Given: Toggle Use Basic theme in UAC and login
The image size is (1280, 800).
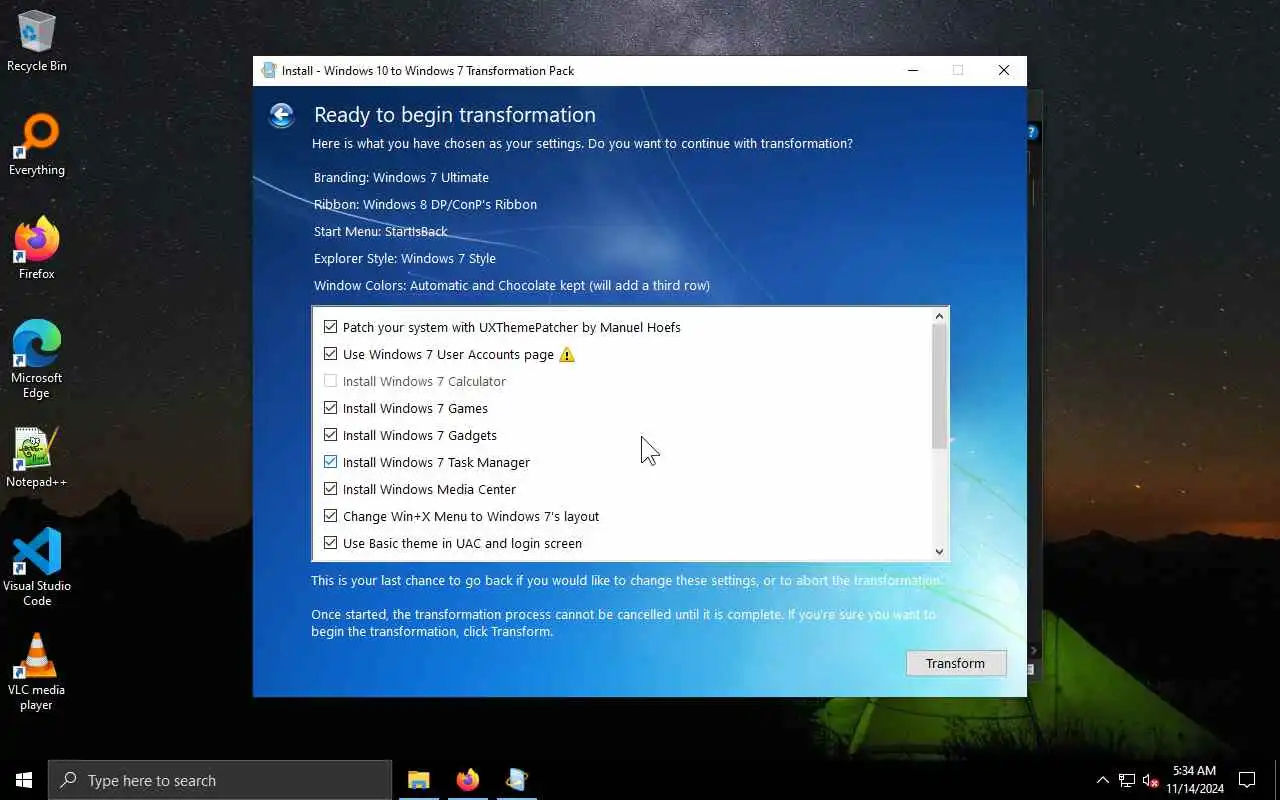Looking at the screenshot, I should (331, 543).
